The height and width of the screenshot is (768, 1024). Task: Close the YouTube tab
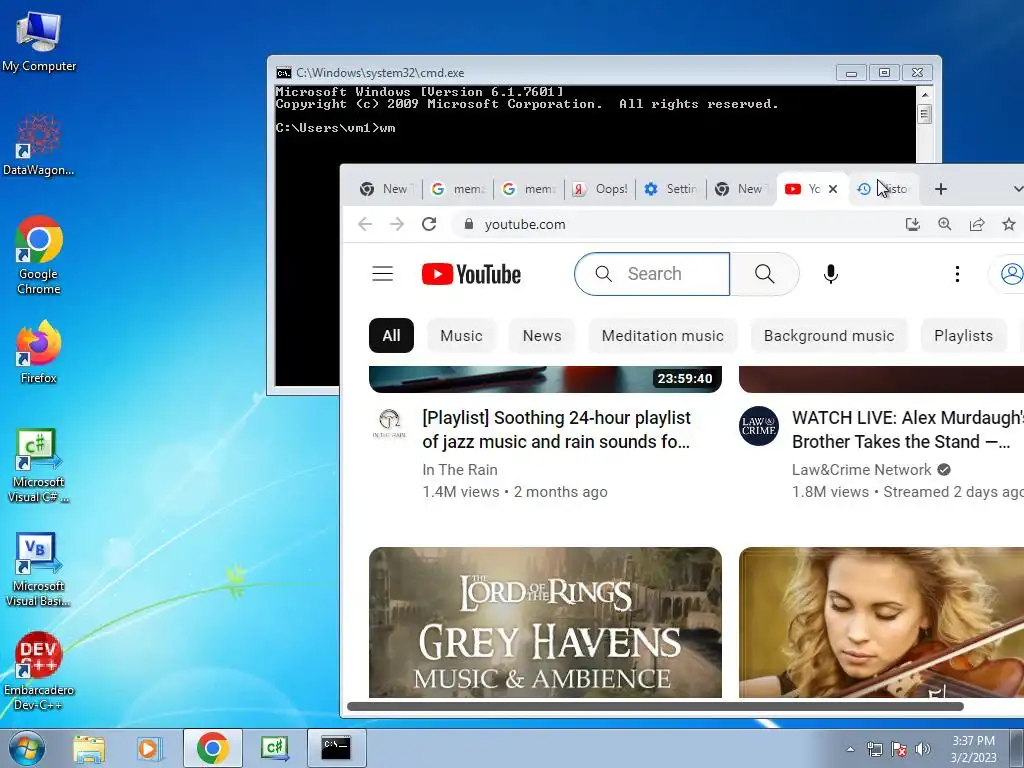[x=833, y=189]
